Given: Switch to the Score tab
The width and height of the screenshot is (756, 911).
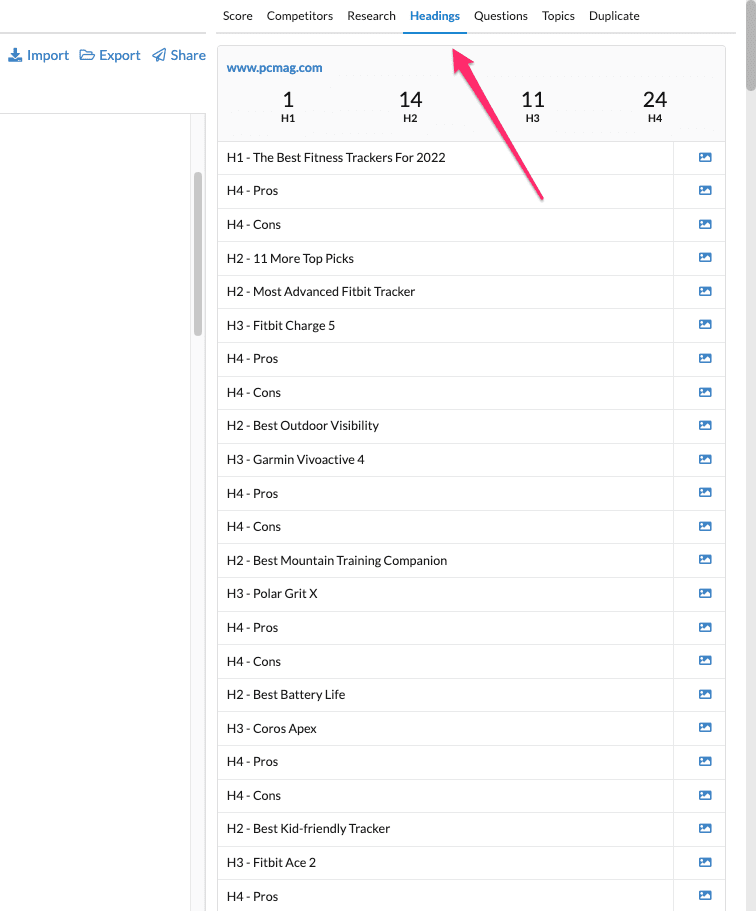Looking at the screenshot, I should point(237,15).
